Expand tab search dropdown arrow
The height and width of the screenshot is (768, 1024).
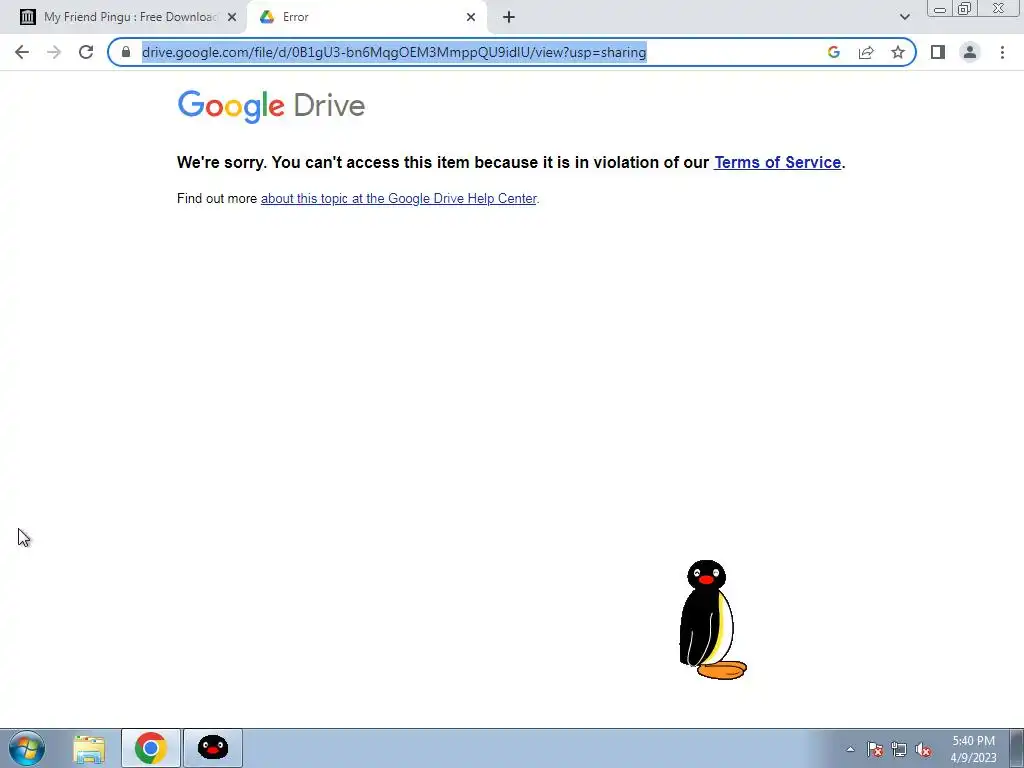tap(904, 17)
